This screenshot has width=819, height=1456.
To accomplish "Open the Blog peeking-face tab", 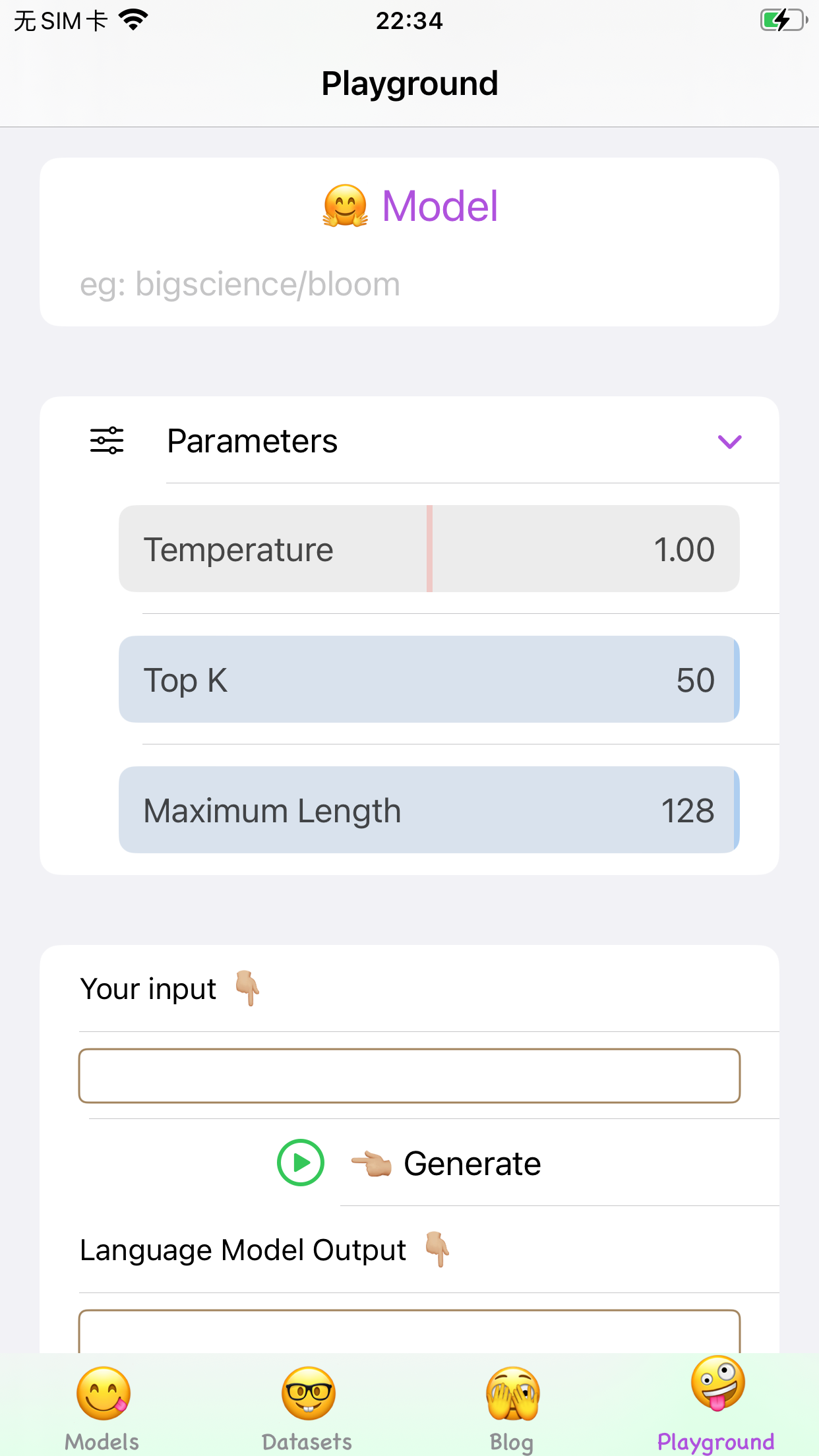I will tap(512, 1393).
